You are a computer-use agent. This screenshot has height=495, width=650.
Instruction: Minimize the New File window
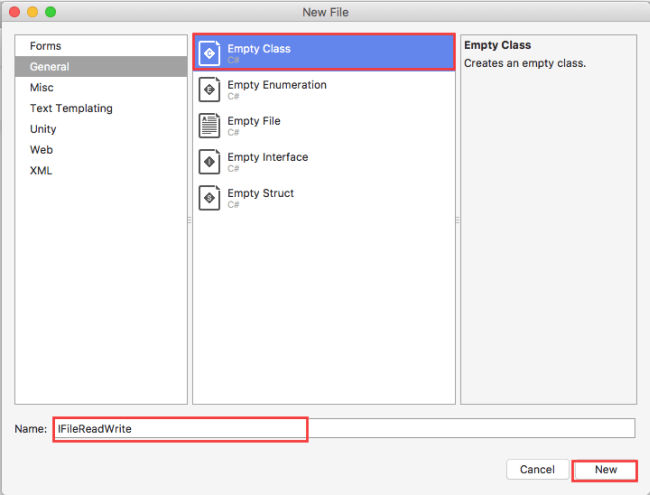point(32,11)
